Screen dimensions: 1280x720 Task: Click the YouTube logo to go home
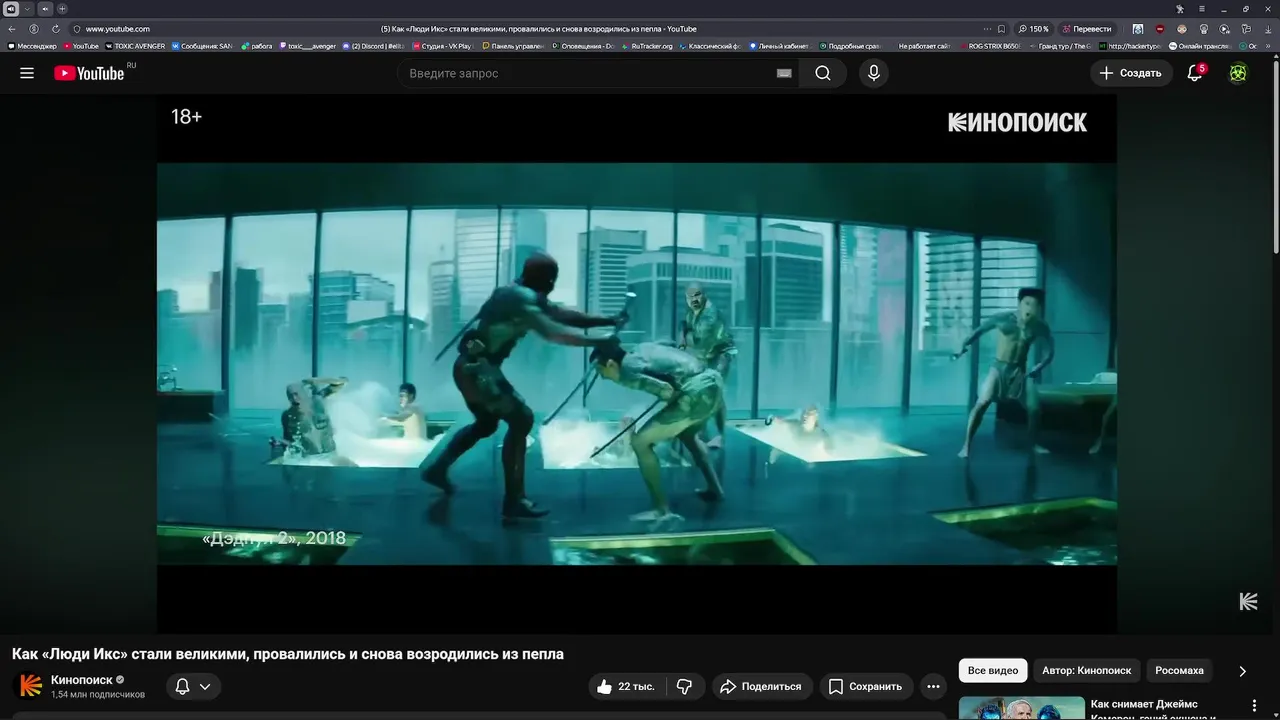pyautogui.click(x=89, y=73)
